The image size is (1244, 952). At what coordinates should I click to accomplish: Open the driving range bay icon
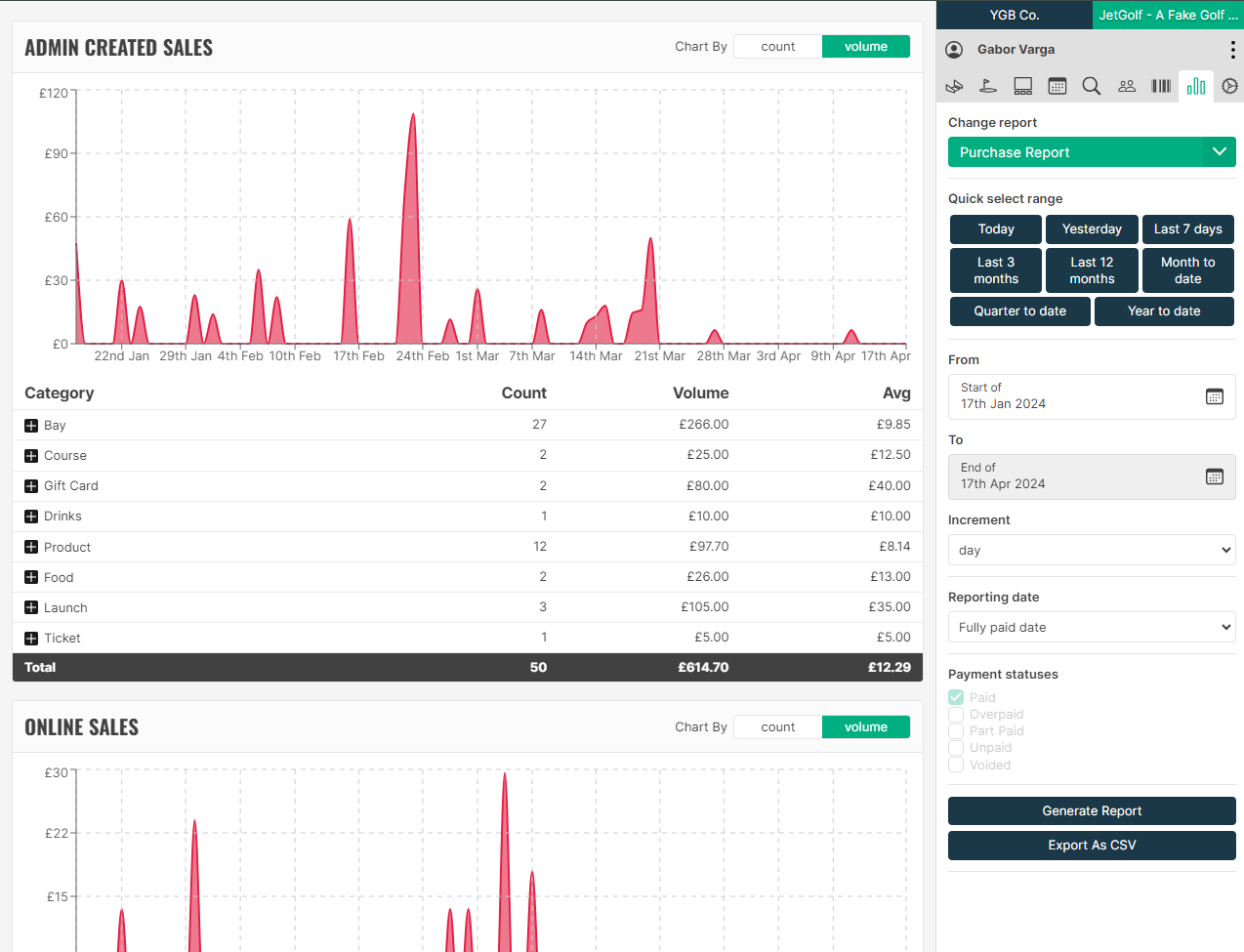pos(954,86)
